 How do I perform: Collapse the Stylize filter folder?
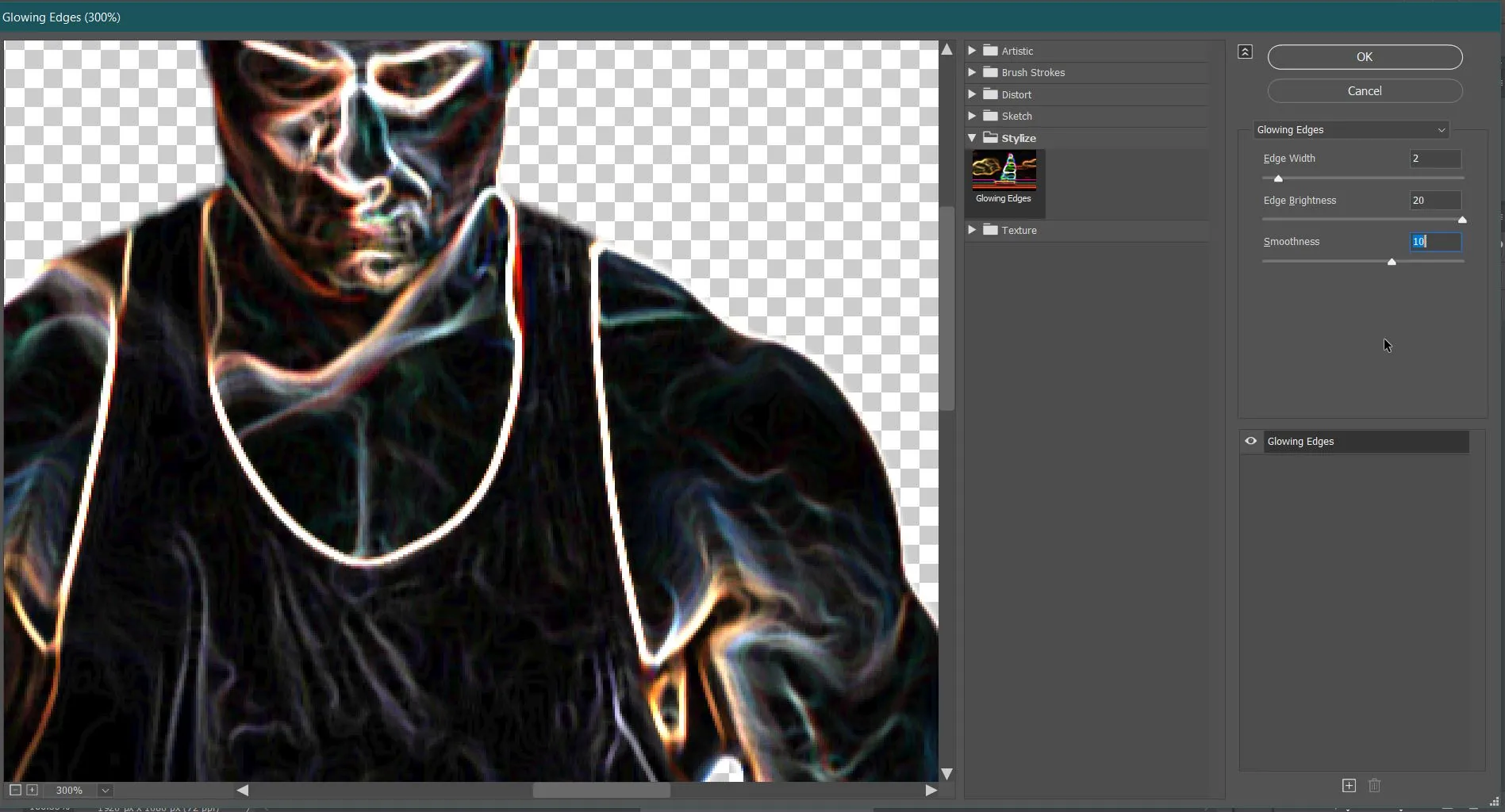click(972, 138)
